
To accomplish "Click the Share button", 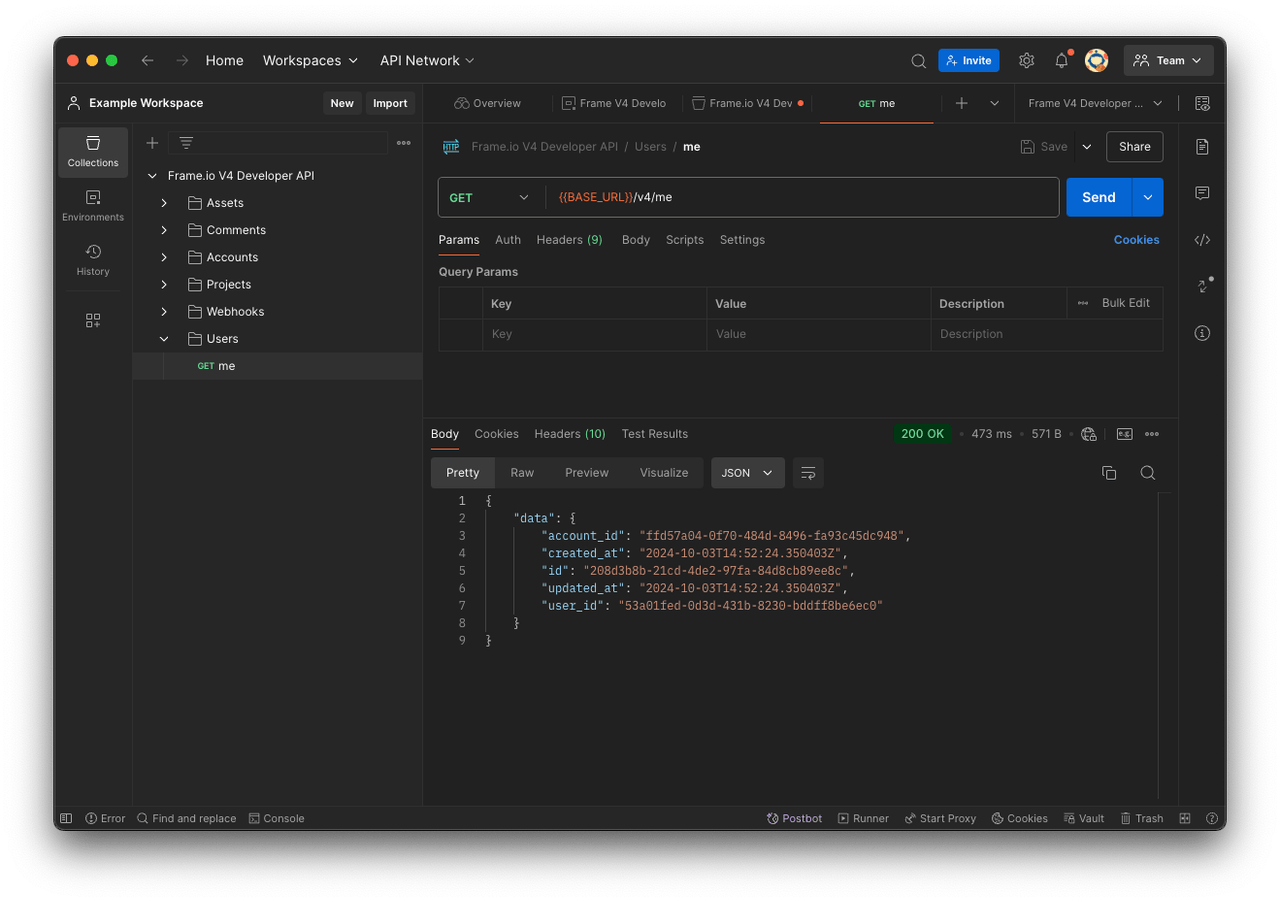I will coord(1134,147).
